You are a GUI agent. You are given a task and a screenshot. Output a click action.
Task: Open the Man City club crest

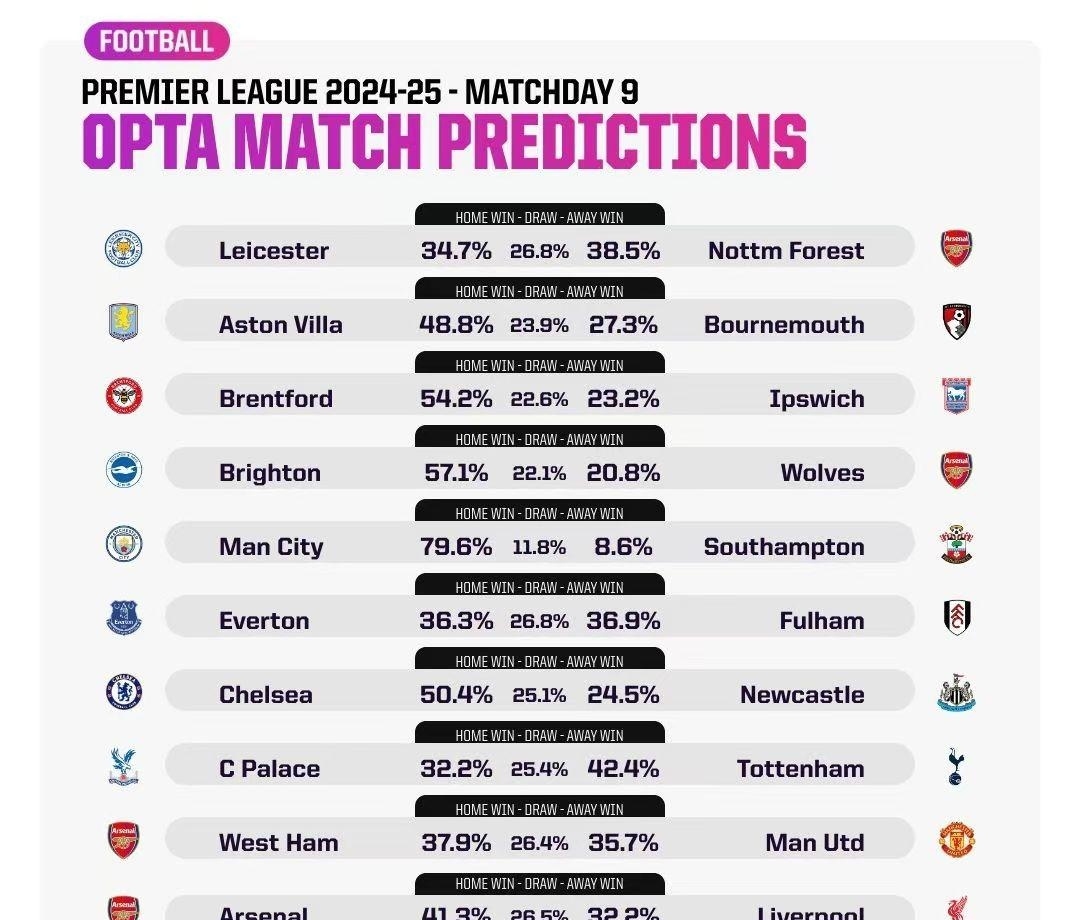click(124, 544)
